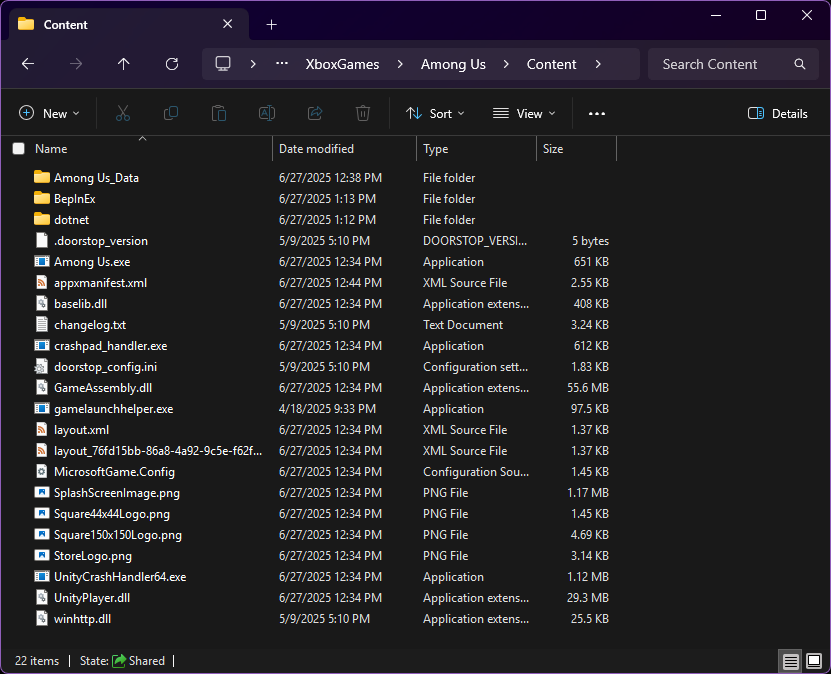The height and width of the screenshot is (674, 831).
Task: Open the See more options ellipsis
Action: click(597, 113)
